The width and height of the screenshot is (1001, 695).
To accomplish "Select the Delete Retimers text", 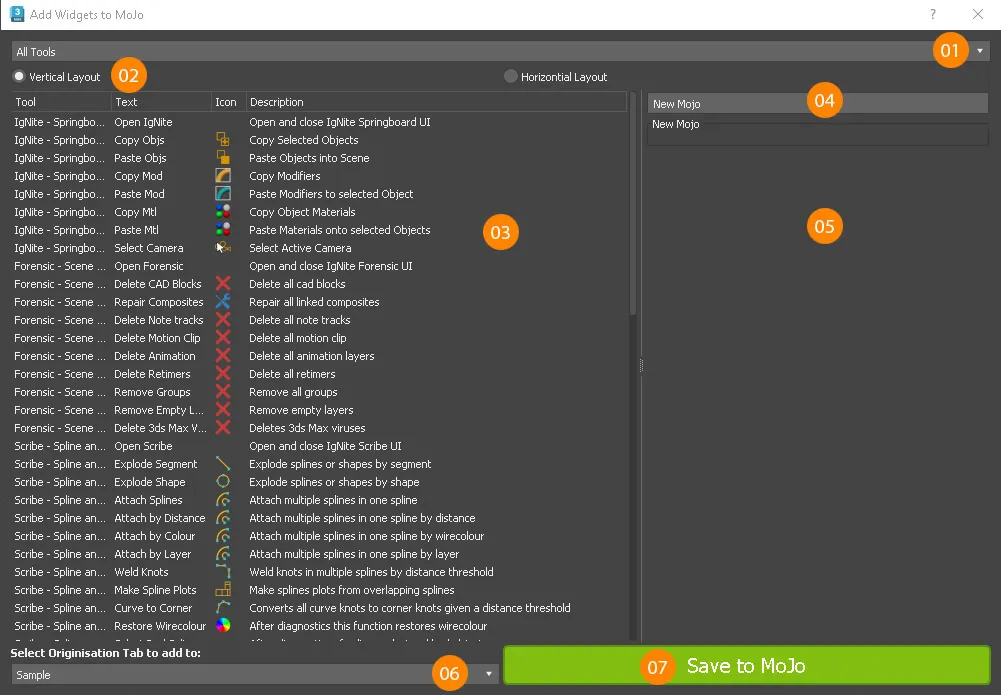I will (x=152, y=373).
